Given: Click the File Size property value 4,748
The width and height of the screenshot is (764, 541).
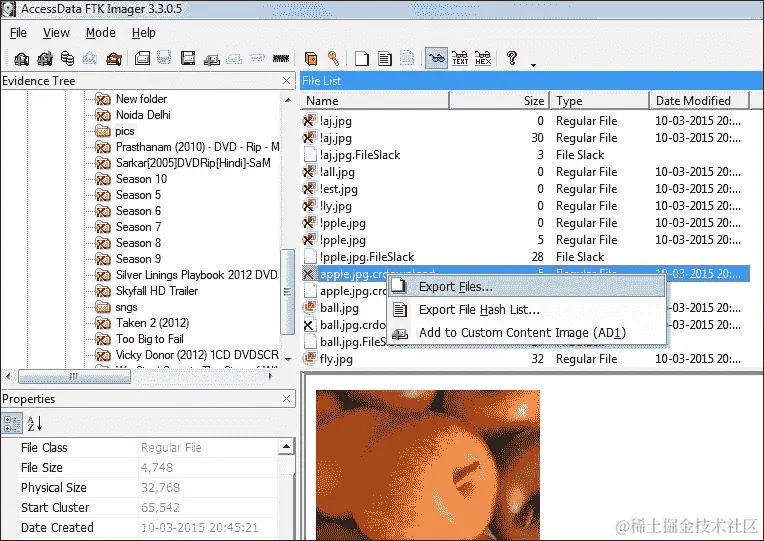Looking at the screenshot, I should pyautogui.click(x=157, y=468).
